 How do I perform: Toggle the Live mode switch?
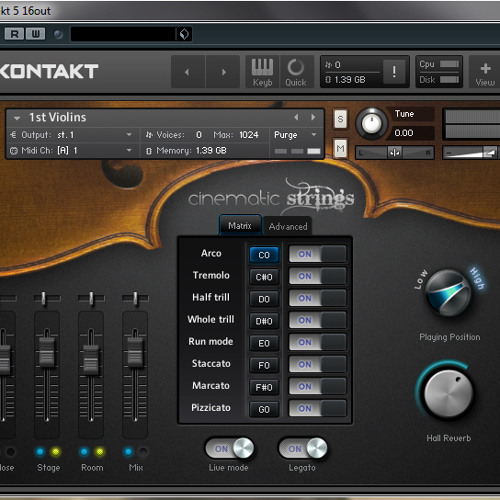[230, 448]
